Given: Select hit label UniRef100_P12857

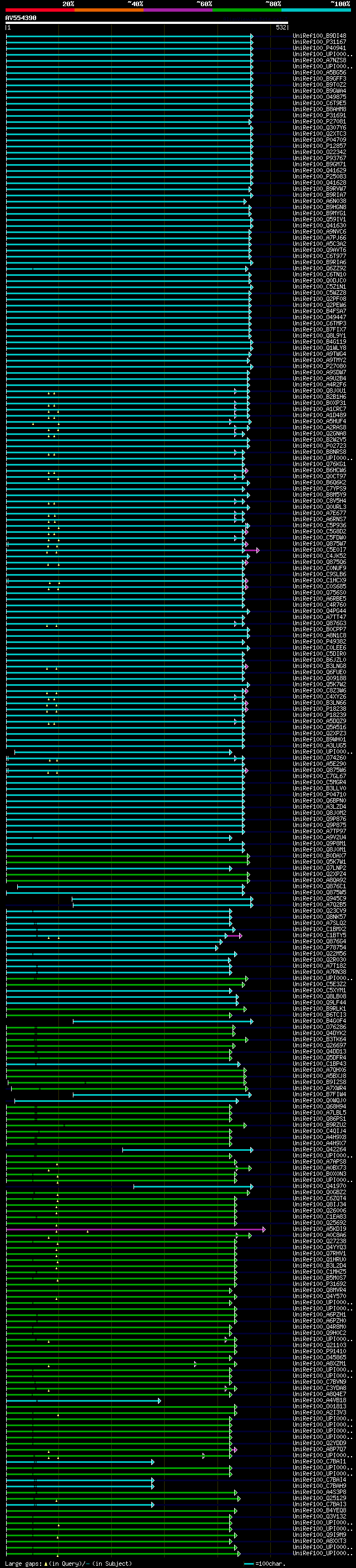Looking at the screenshot, I should click(319, 146).
